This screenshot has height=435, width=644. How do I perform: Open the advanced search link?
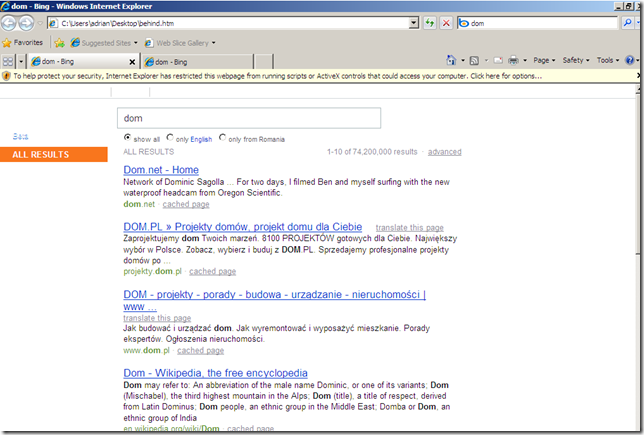click(x=444, y=152)
